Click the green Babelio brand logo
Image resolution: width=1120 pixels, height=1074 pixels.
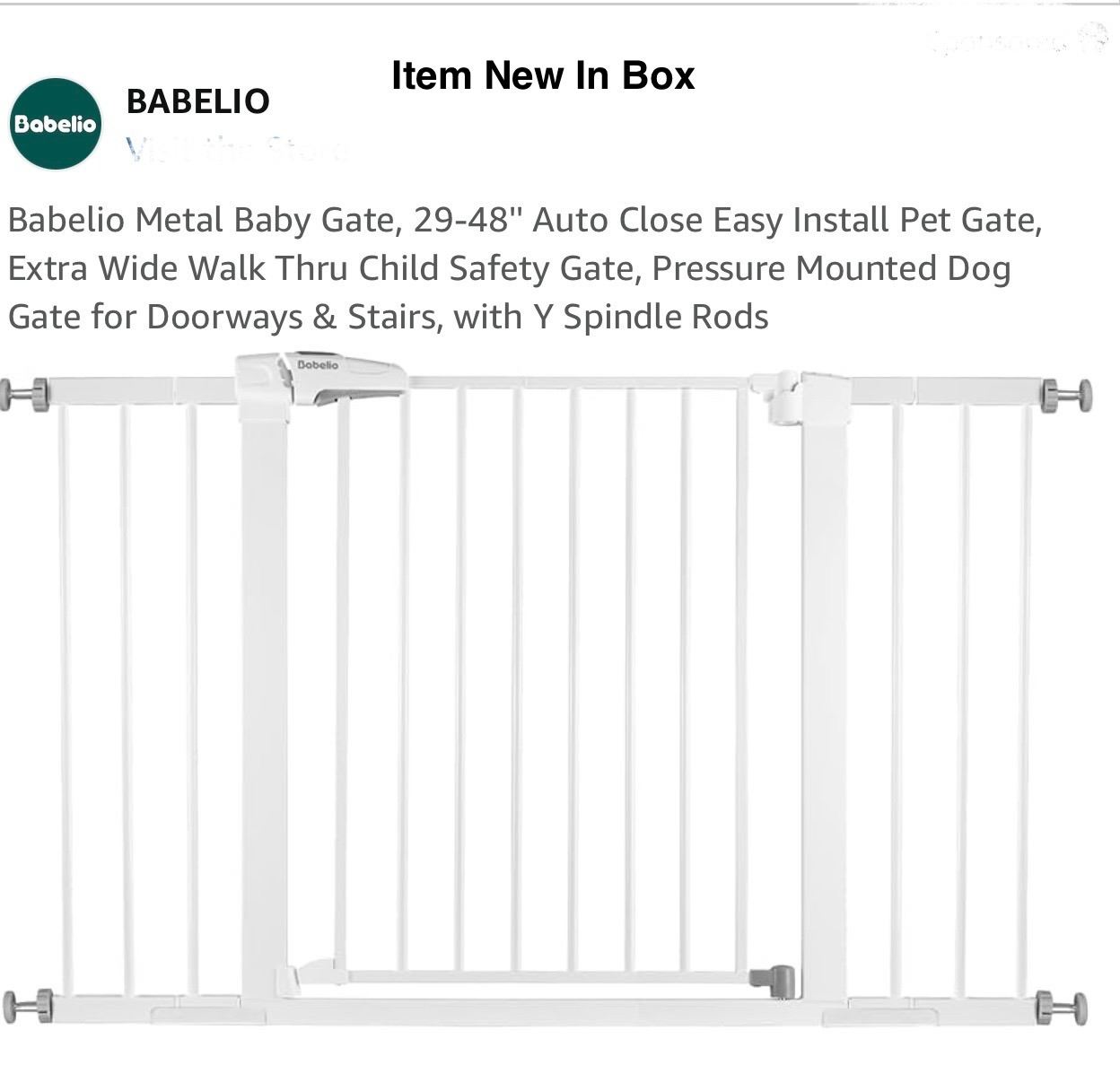point(56,124)
